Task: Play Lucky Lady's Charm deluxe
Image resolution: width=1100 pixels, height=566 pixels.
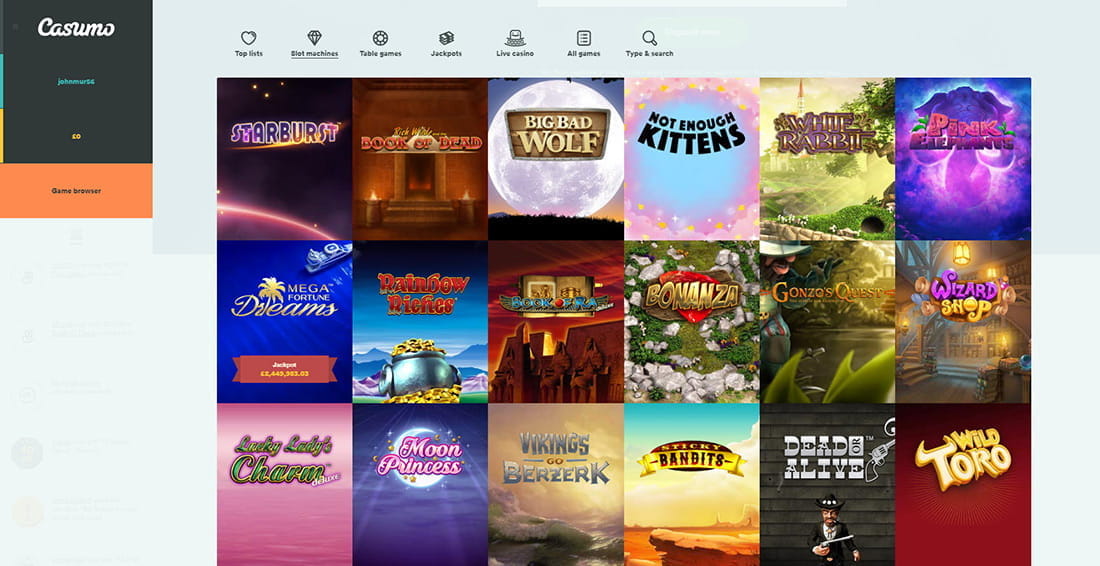Action: [x=284, y=485]
